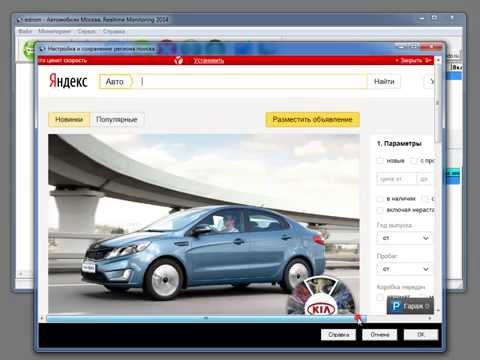Click the Установить link in the red banner
The height and width of the screenshot is (360, 480).
pos(209,61)
